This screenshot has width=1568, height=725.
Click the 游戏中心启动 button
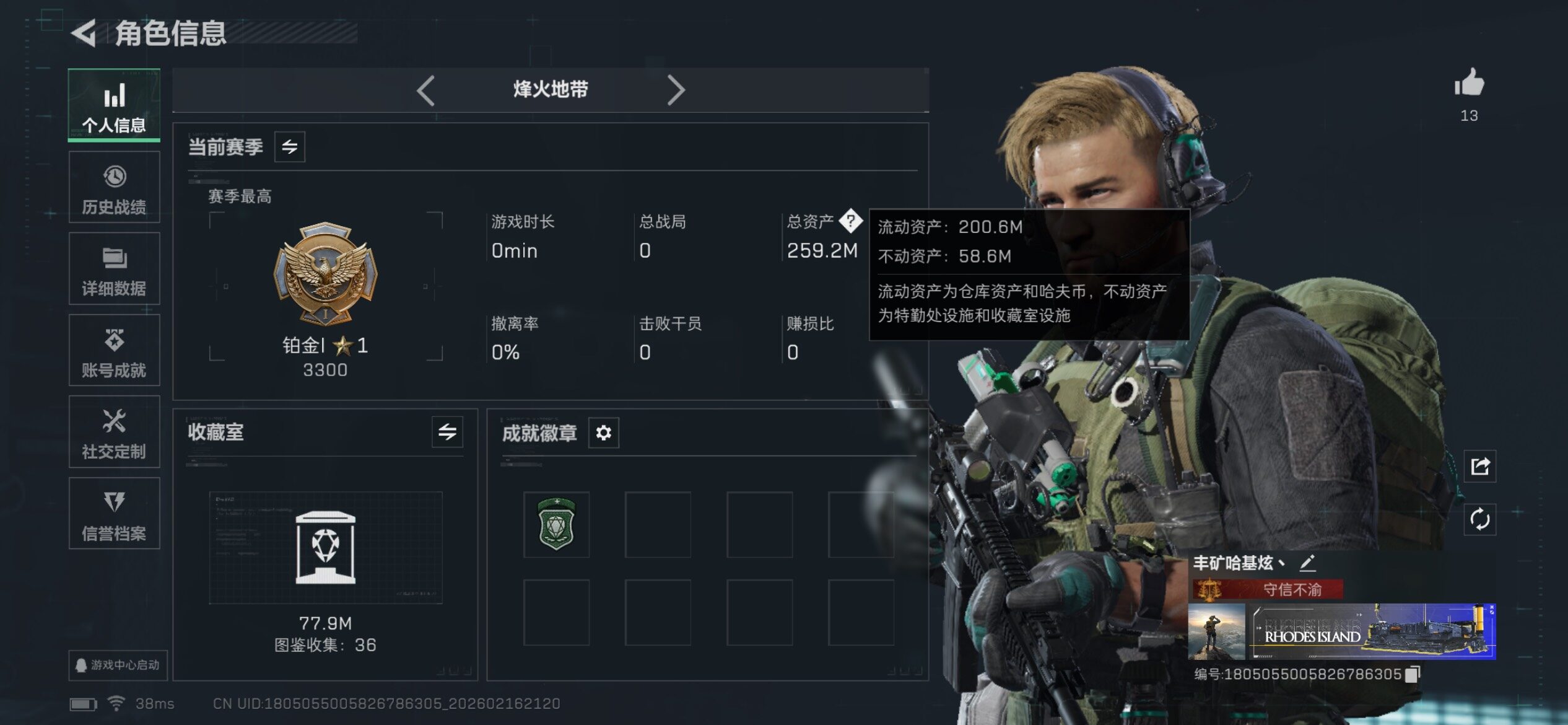coord(118,666)
